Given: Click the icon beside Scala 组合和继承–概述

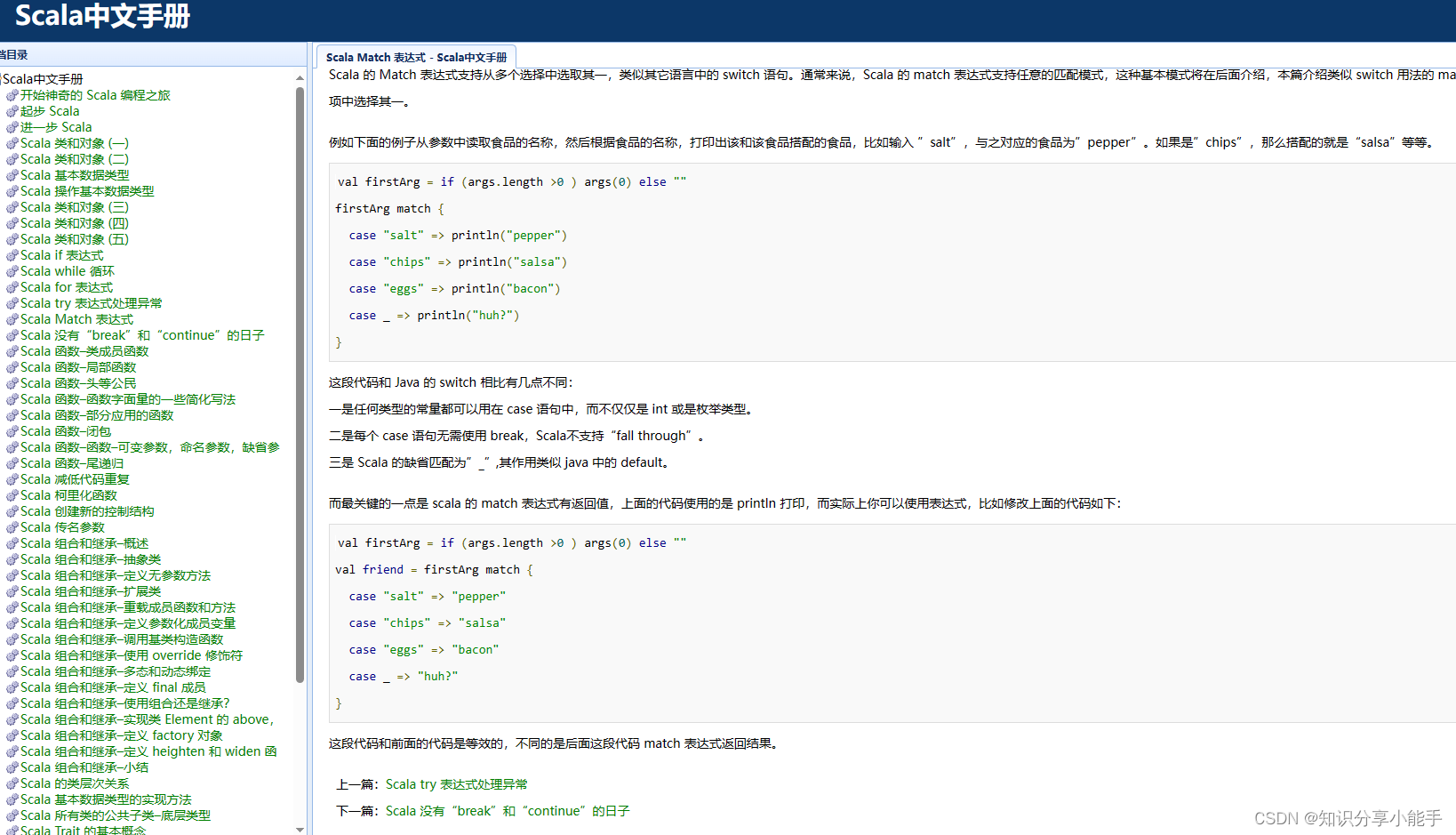Looking at the screenshot, I should point(12,543).
